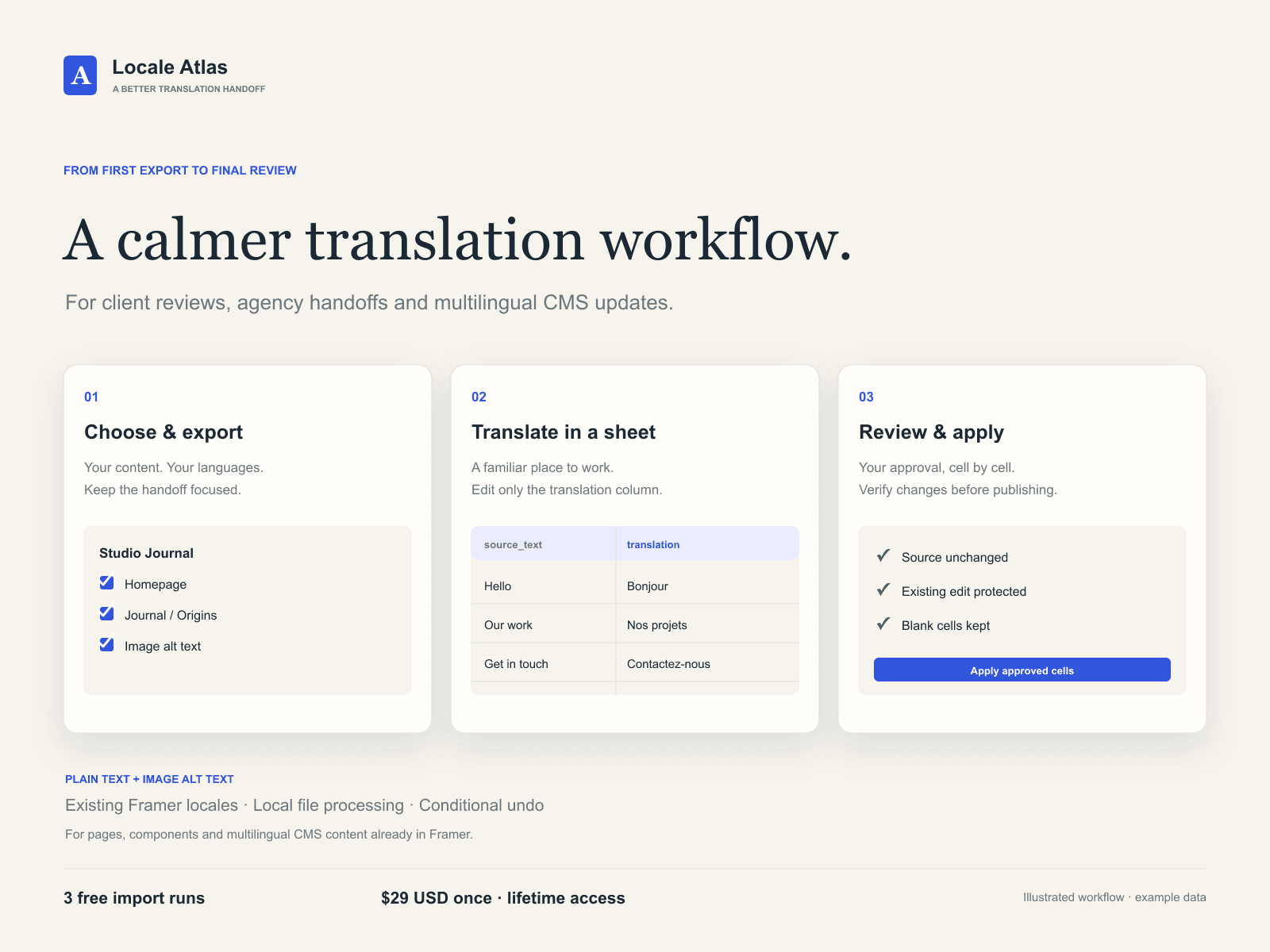Click the Existing edit protected checkmark icon
The height and width of the screenshot is (952, 1270).
(883, 589)
